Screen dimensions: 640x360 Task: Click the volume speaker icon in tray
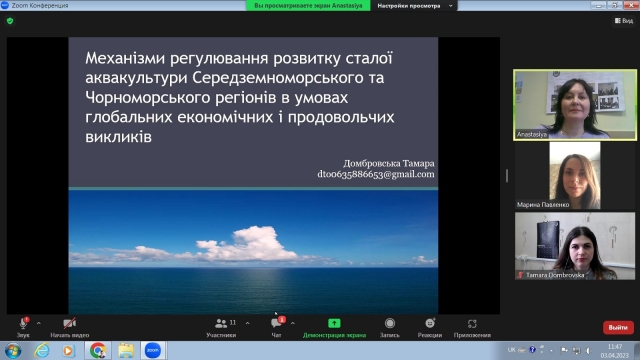[588, 350]
